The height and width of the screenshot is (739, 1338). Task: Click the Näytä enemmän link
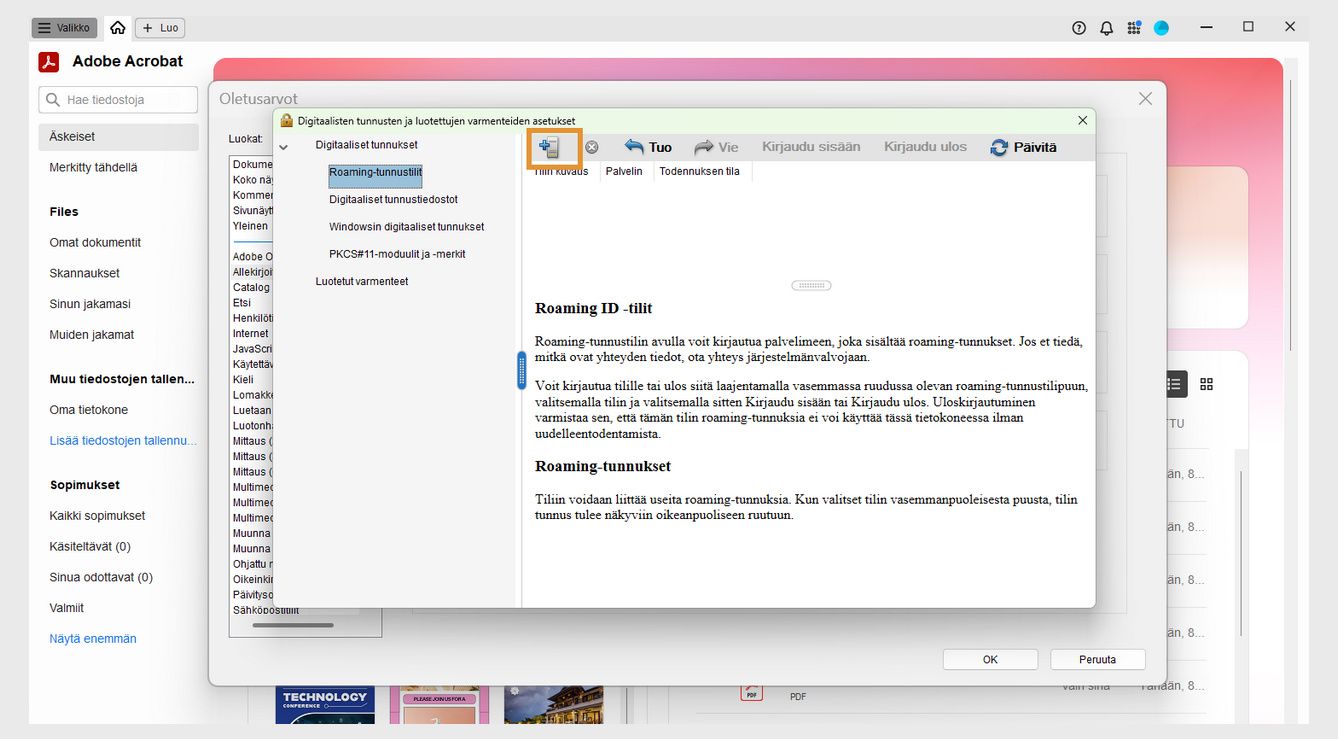93,639
